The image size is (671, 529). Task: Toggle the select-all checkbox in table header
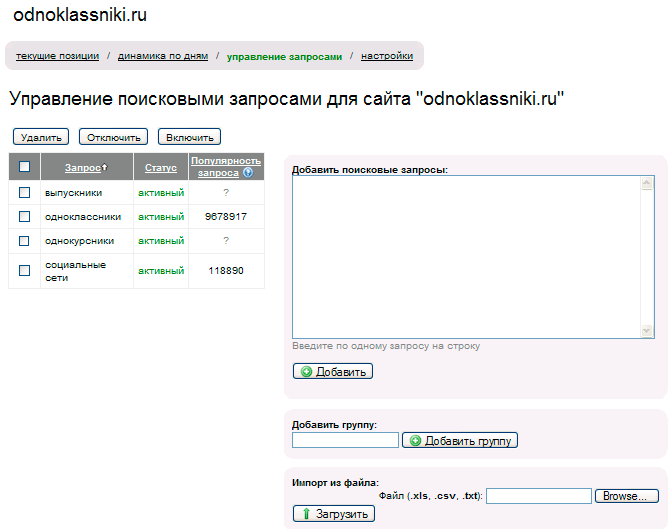[x=25, y=167]
